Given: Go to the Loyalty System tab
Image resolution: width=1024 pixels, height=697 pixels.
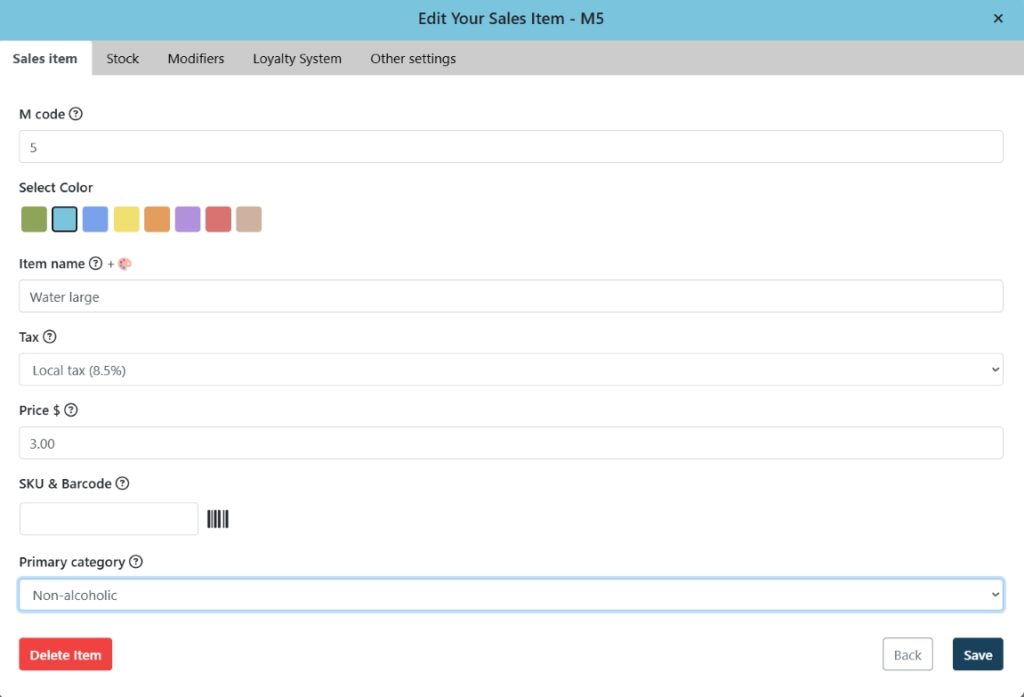Looking at the screenshot, I should click(297, 59).
